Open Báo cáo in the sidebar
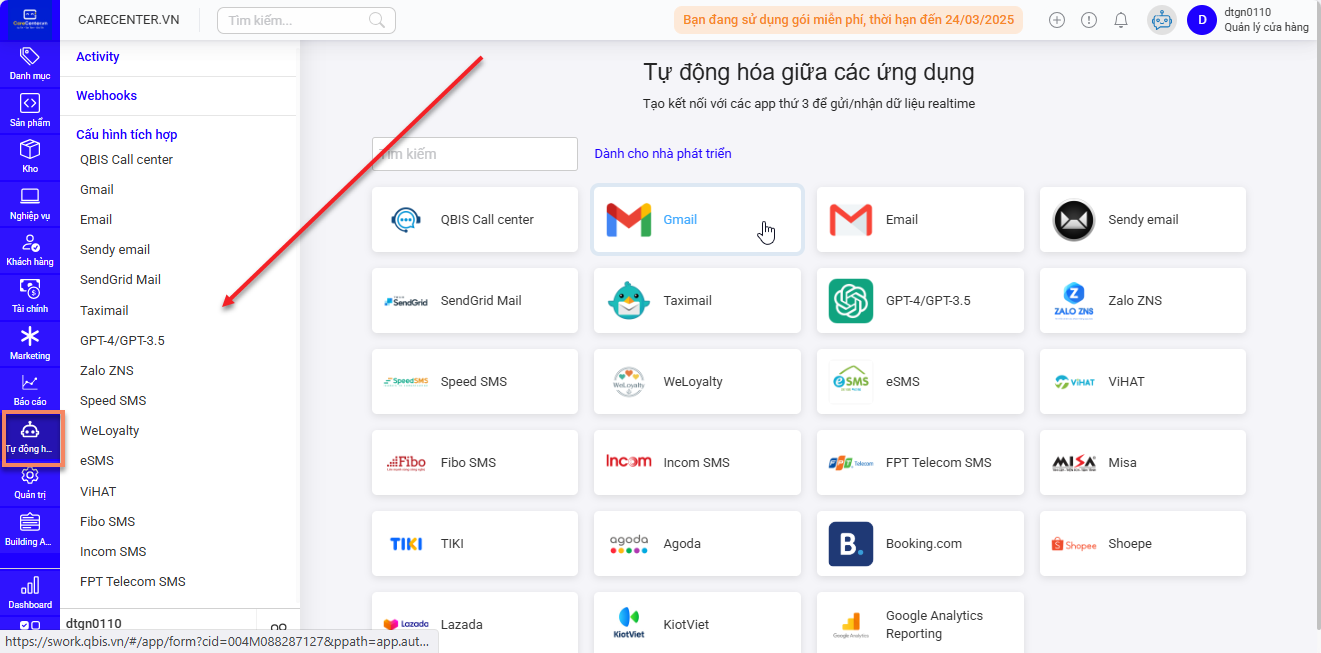Image resolution: width=1321 pixels, height=653 pixels. click(x=30, y=389)
